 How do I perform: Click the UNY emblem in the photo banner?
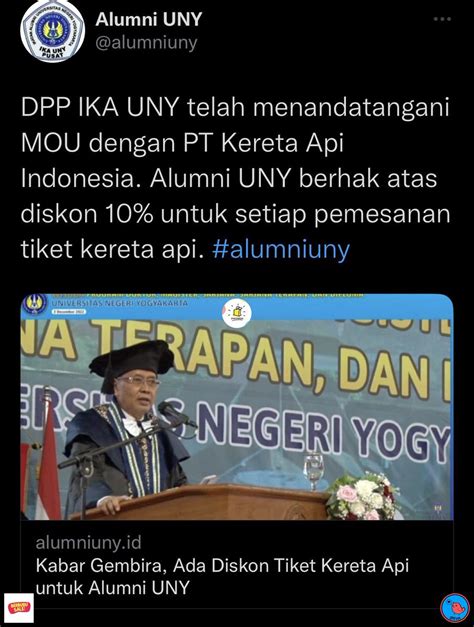(35, 304)
